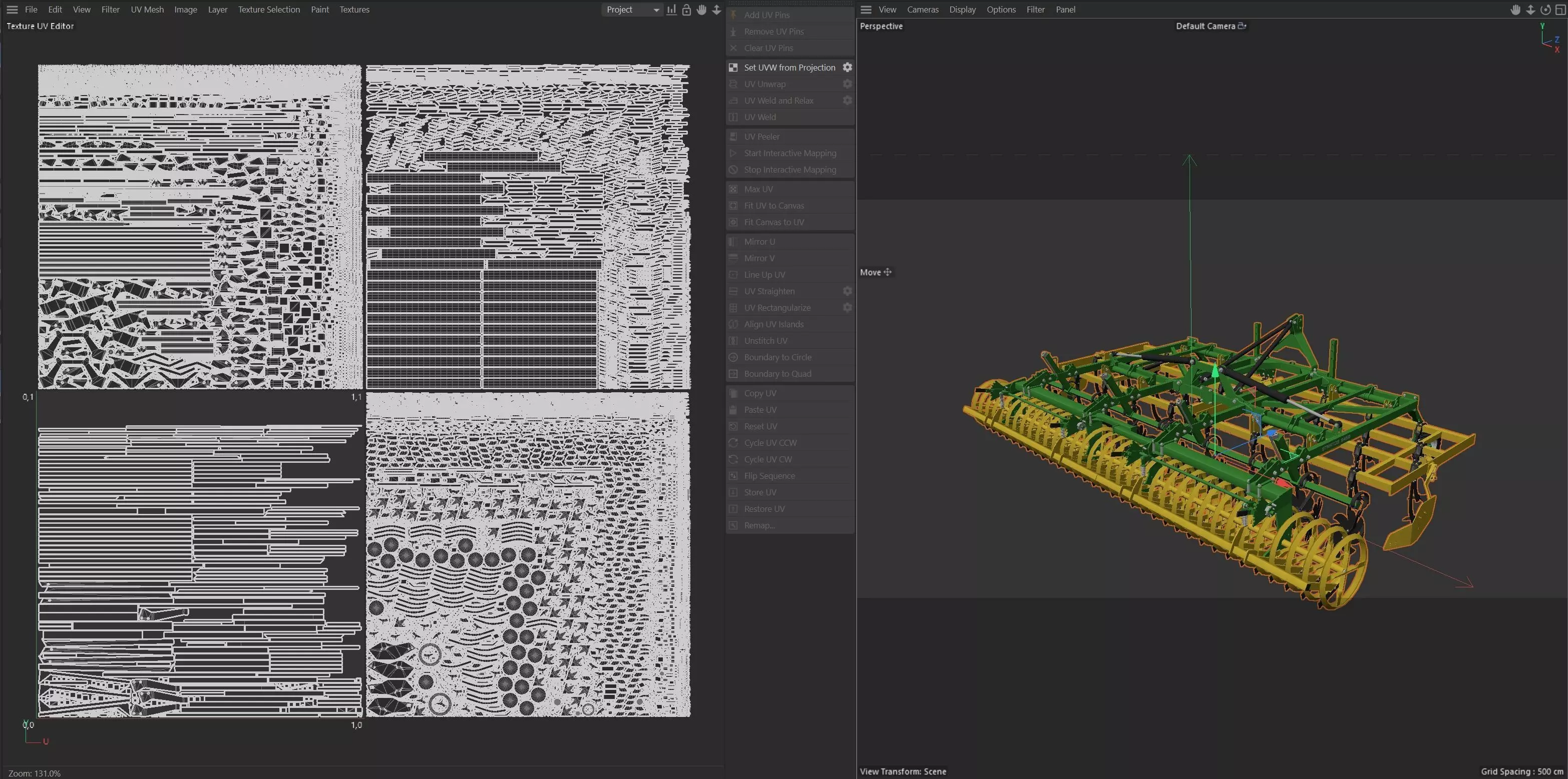Open the UV editor hamburger menu

point(12,10)
